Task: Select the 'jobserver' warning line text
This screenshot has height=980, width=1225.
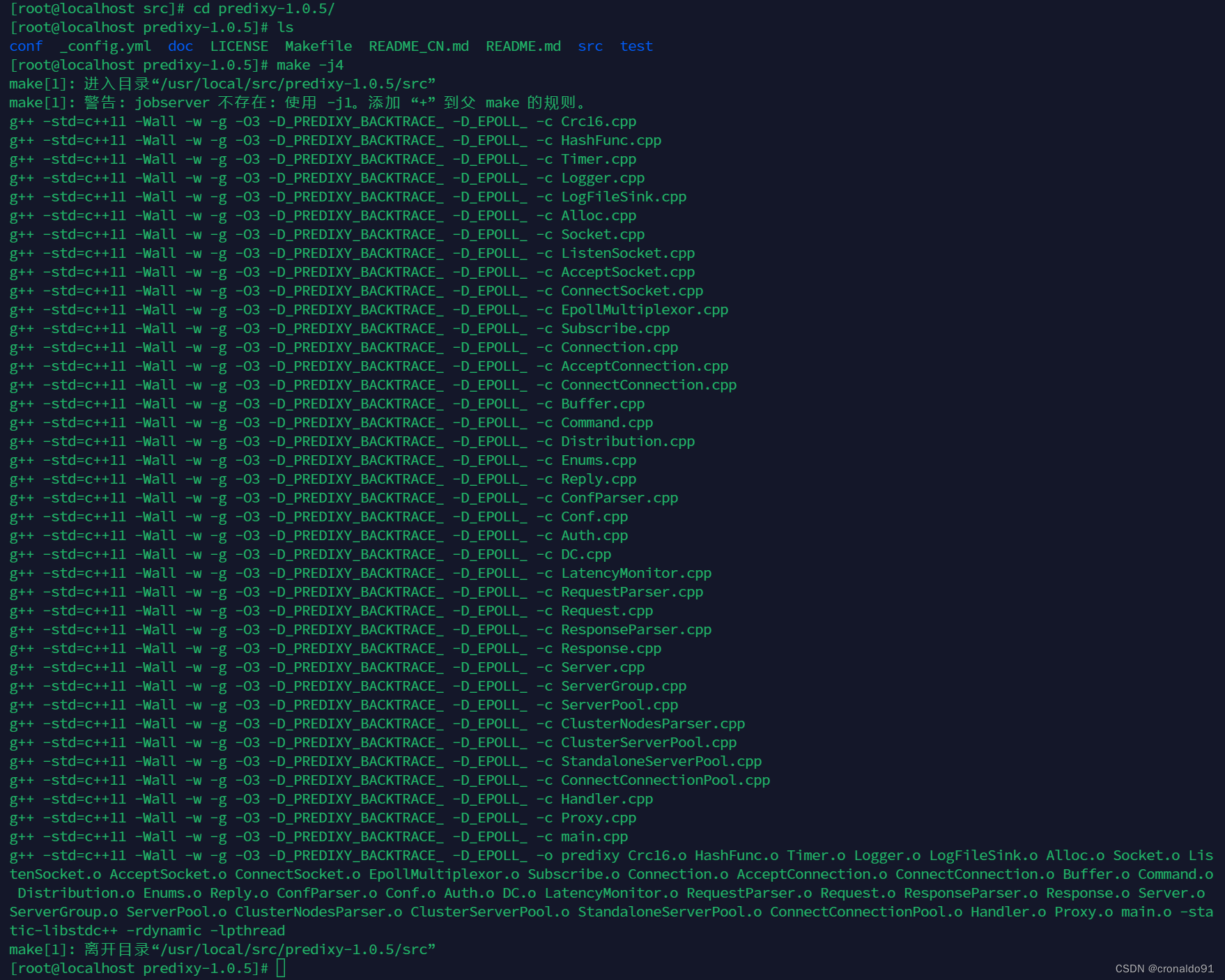Action: pyautogui.click(x=298, y=102)
